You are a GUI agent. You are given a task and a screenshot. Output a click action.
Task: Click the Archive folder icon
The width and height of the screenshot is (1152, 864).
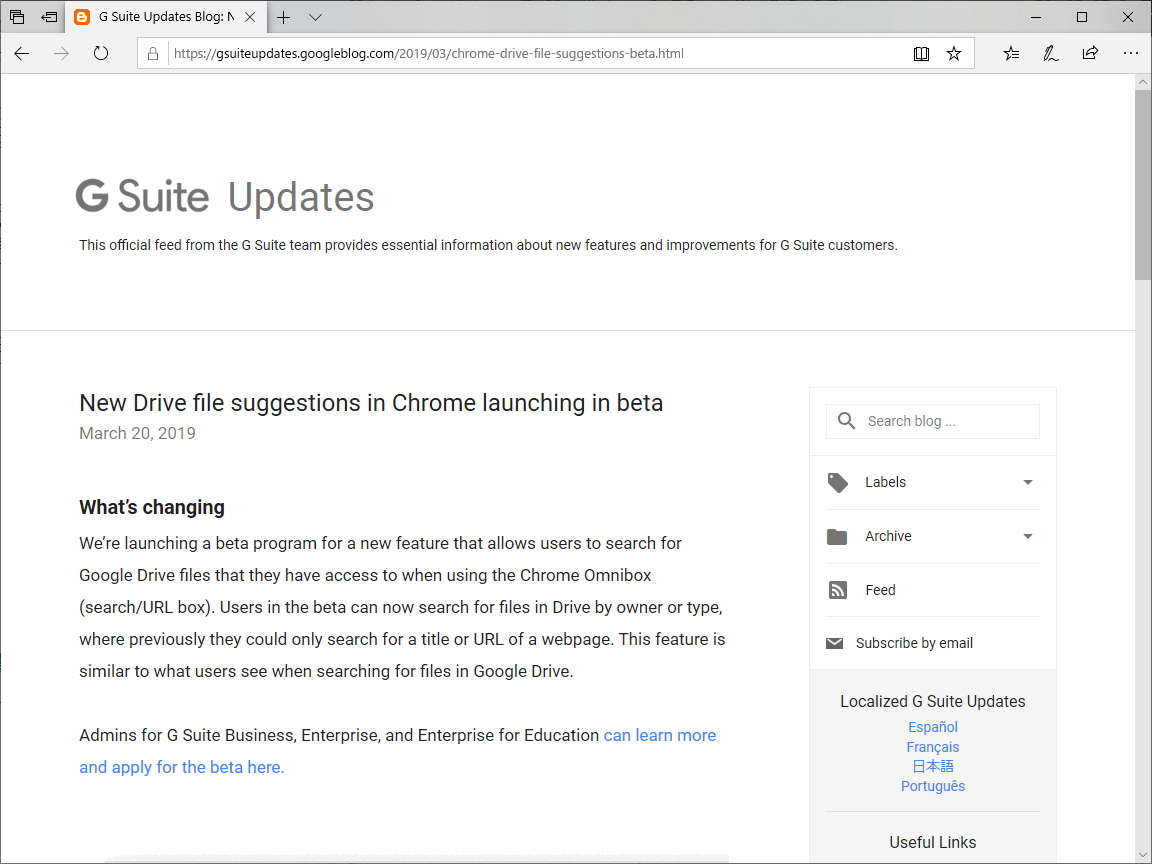837,536
